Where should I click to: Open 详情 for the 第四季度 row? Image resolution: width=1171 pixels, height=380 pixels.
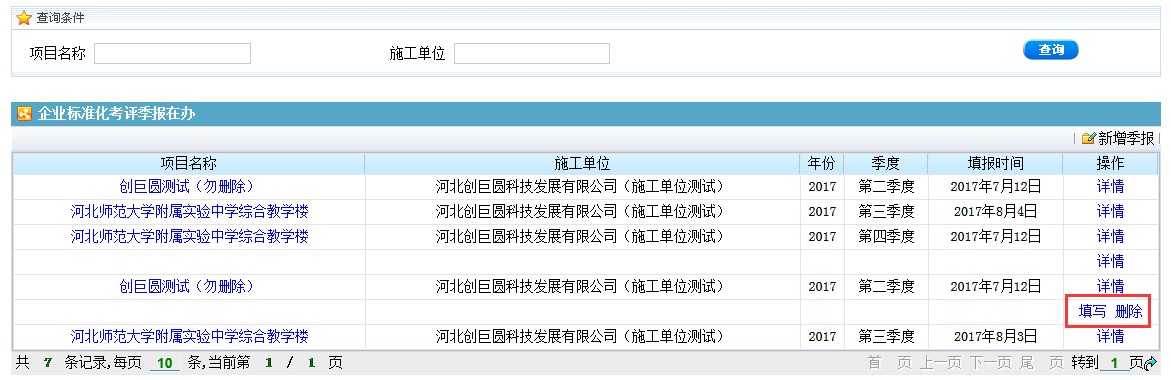[x=1111, y=237]
